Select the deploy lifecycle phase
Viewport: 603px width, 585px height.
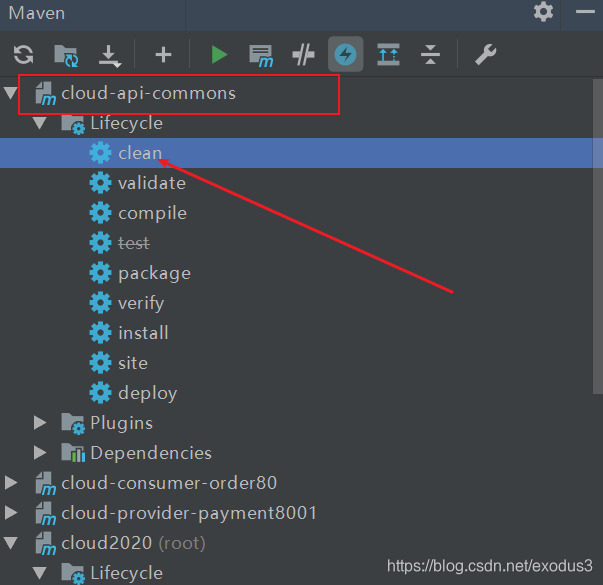(x=148, y=394)
